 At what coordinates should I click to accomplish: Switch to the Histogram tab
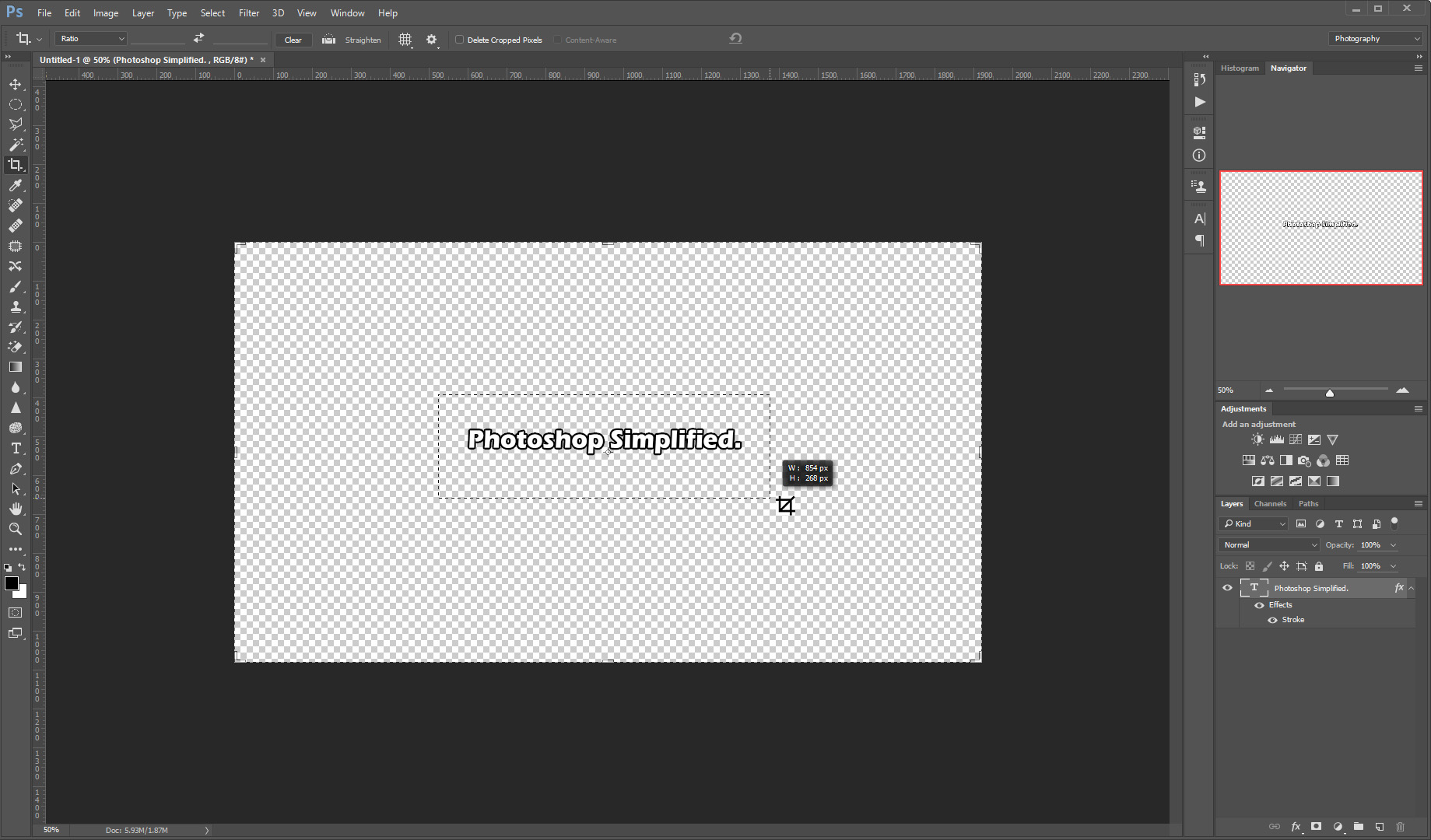tap(1240, 68)
